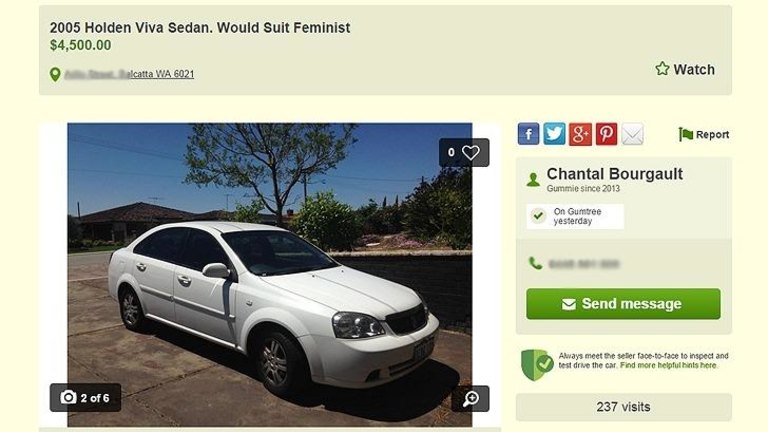
Task: Share the ad on Google Plus
Action: click(x=580, y=134)
